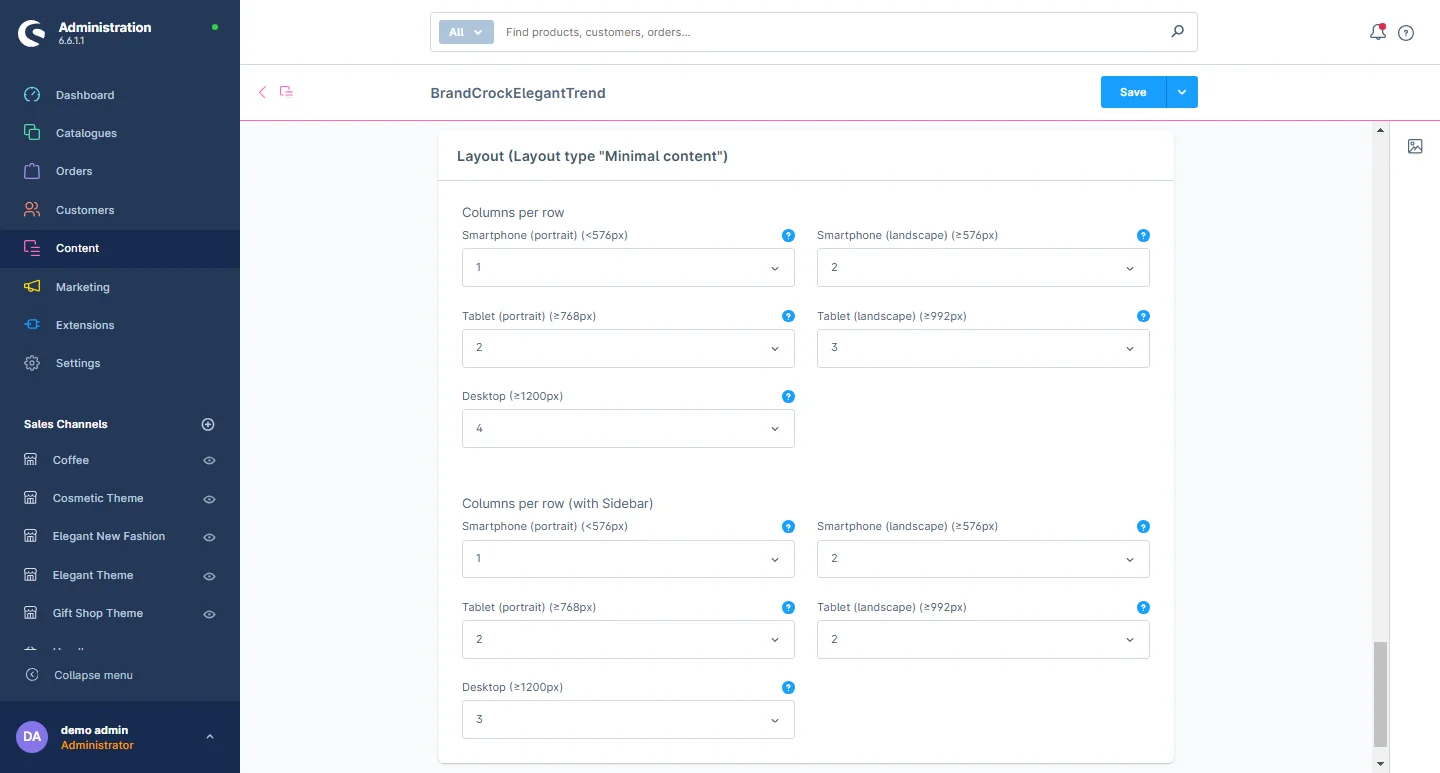1440x773 pixels.
Task: Click the theme list icon next to back arrow
Action: [x=287, y=92]
